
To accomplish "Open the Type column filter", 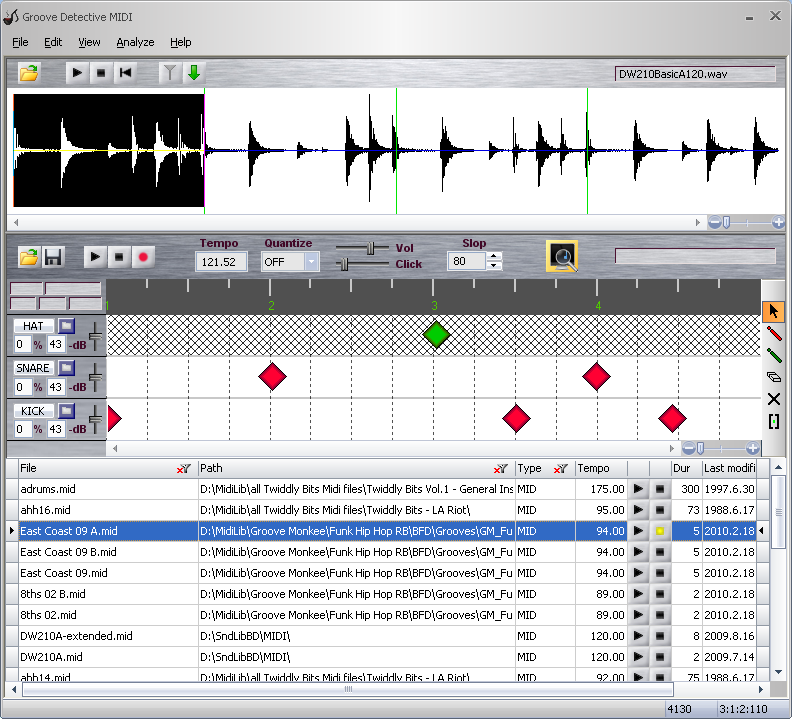I will click(561, 468).
